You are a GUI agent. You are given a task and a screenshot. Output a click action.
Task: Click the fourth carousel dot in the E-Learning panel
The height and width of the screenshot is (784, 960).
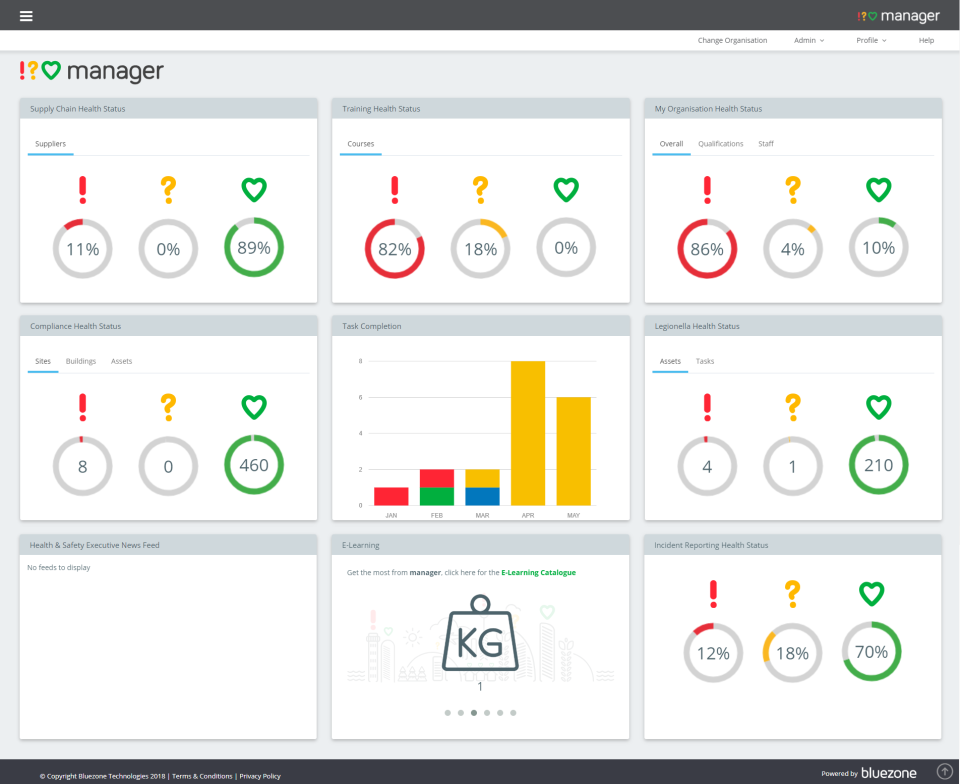point(486,713)
